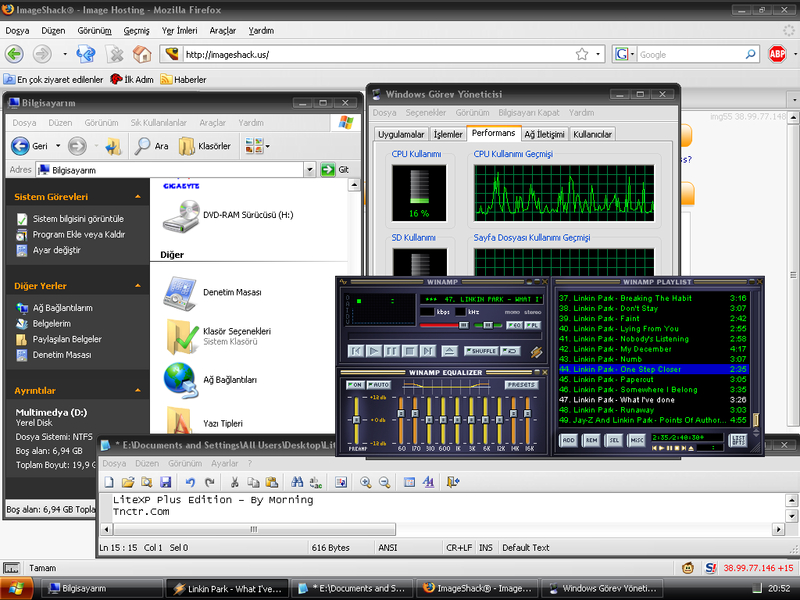
Task: Switch to the İşlemler tab in Task Manager
Action: [x=448, y=134]
